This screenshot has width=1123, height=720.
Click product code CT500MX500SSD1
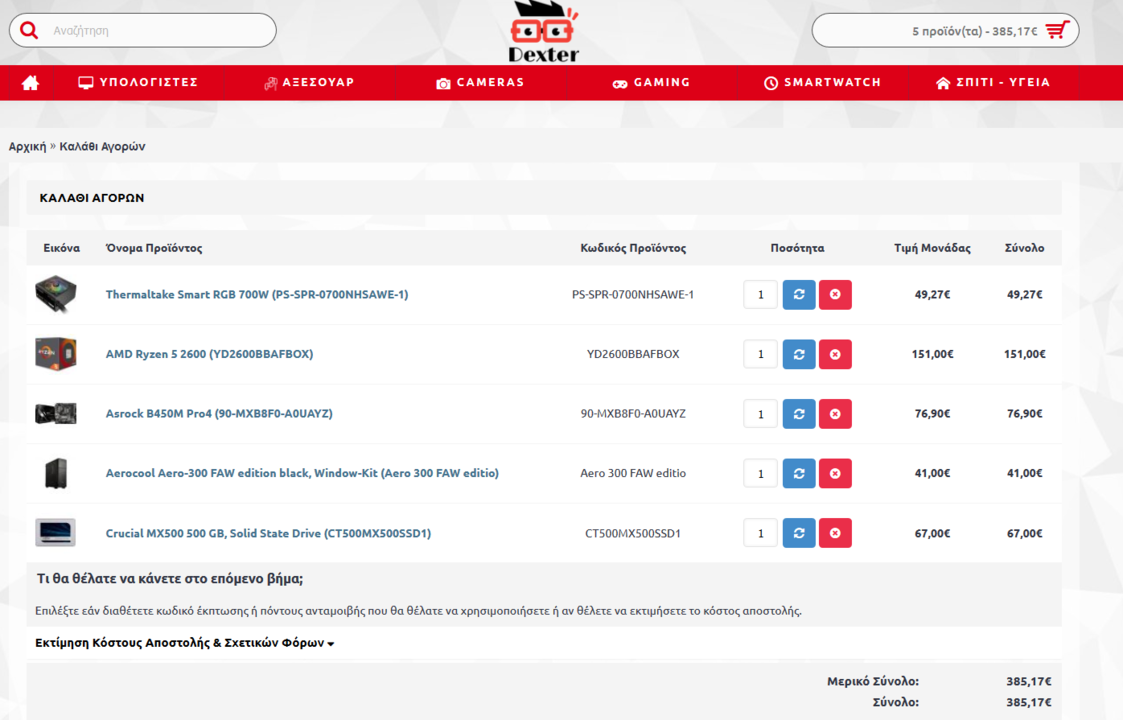pos(633,533)
